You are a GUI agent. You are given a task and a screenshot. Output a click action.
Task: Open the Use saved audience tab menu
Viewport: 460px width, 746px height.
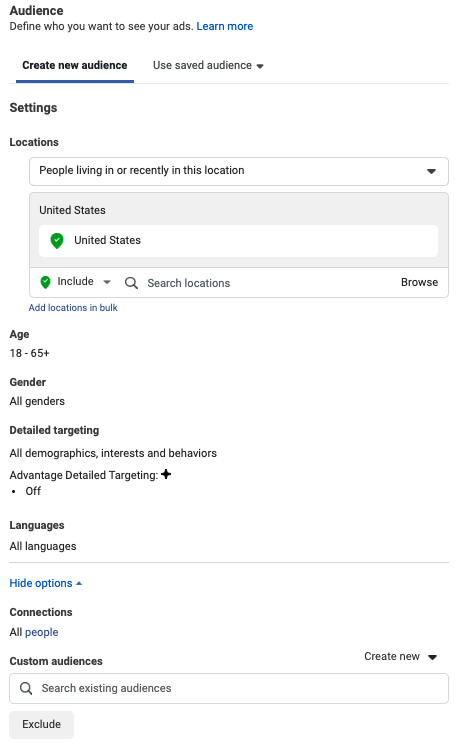click(x=208, y=66)
